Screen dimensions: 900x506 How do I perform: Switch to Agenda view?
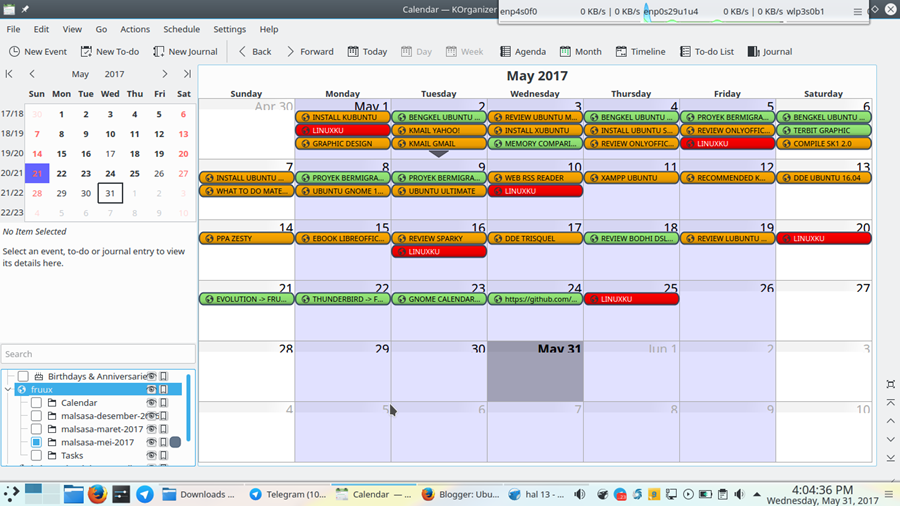523,52
